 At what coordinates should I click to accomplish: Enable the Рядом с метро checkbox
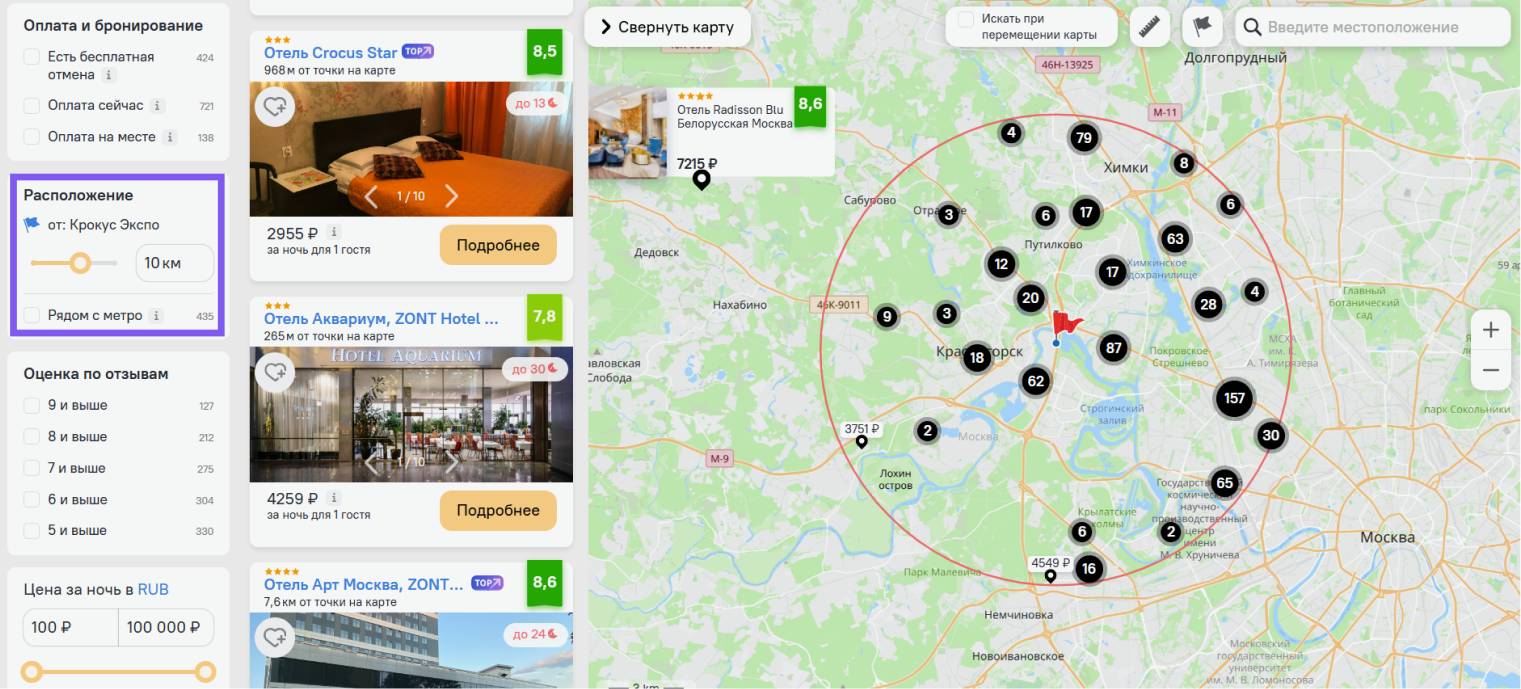click(x=32, y=316)
